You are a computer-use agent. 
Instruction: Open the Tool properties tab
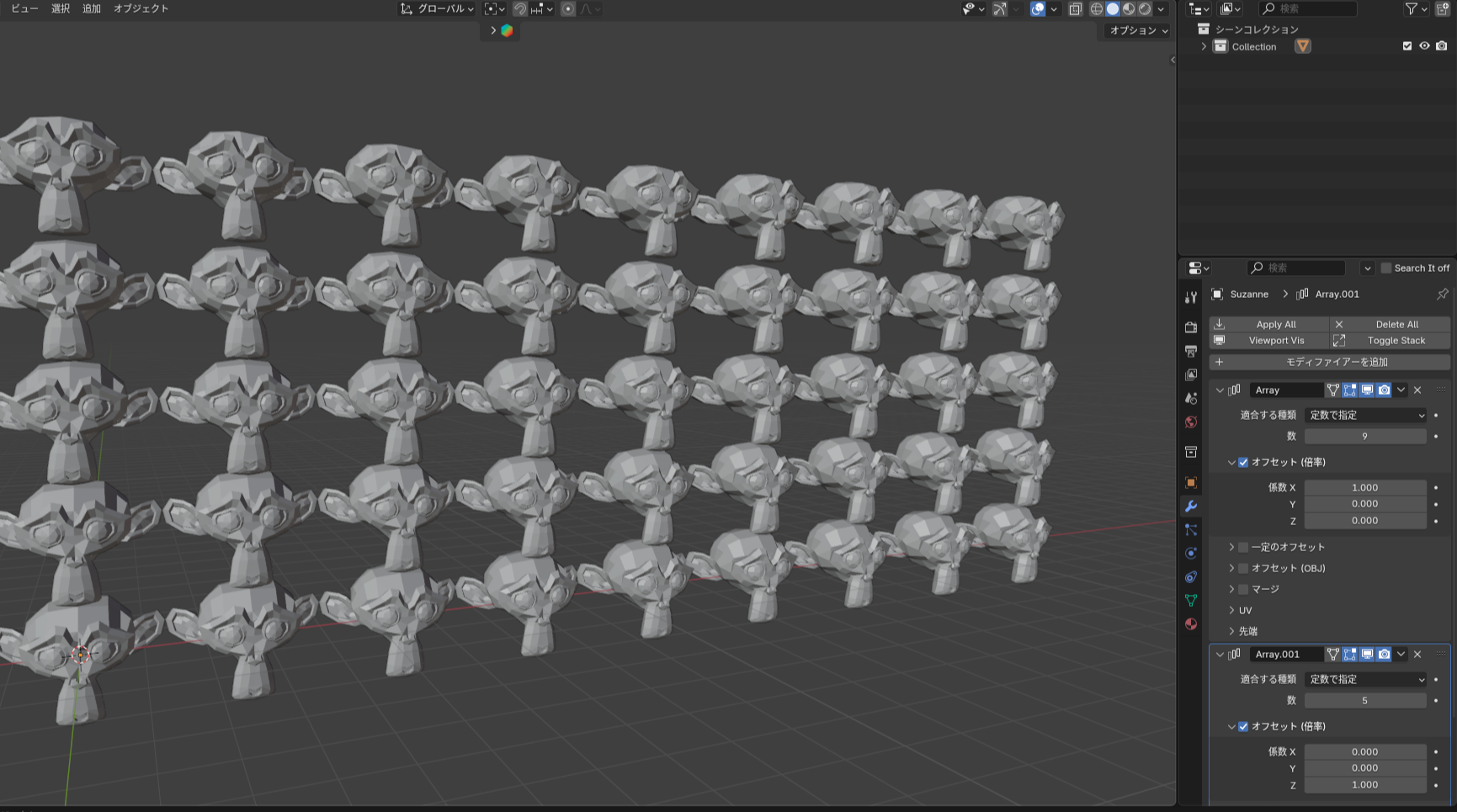point(1191,297)
